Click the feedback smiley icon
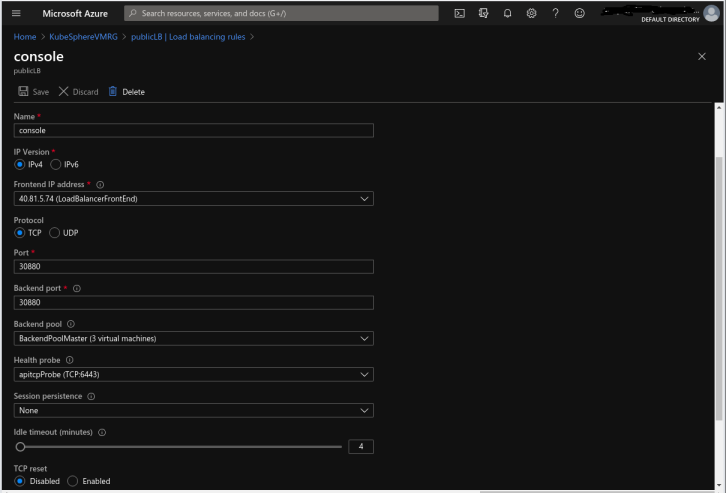 [x=580, y=13]
